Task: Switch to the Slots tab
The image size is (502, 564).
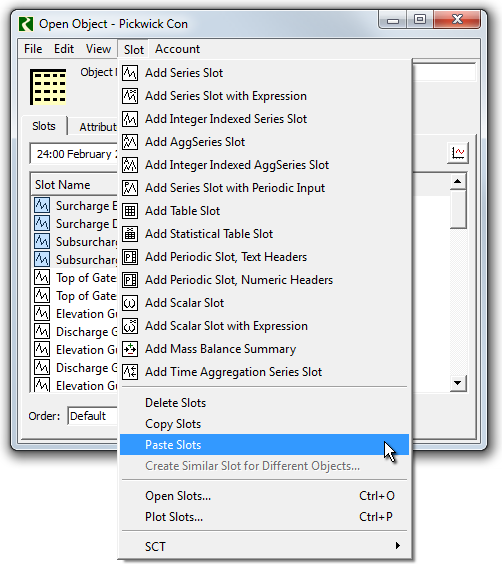Action: tap(44, 126)
